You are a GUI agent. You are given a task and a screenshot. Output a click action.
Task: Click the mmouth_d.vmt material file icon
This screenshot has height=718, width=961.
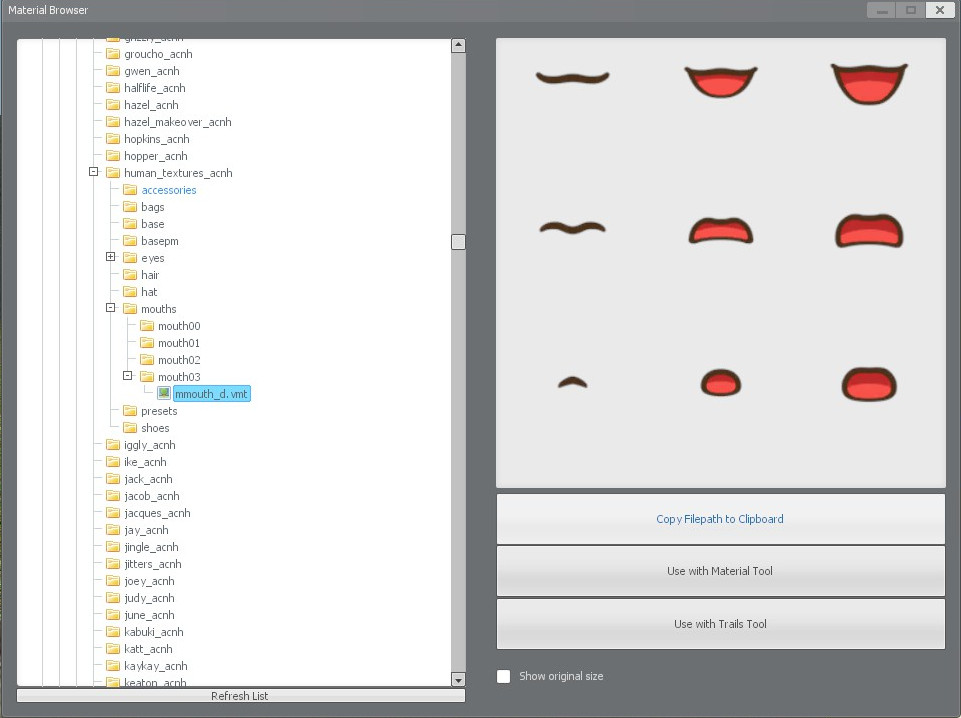click(x=164, y=393)
